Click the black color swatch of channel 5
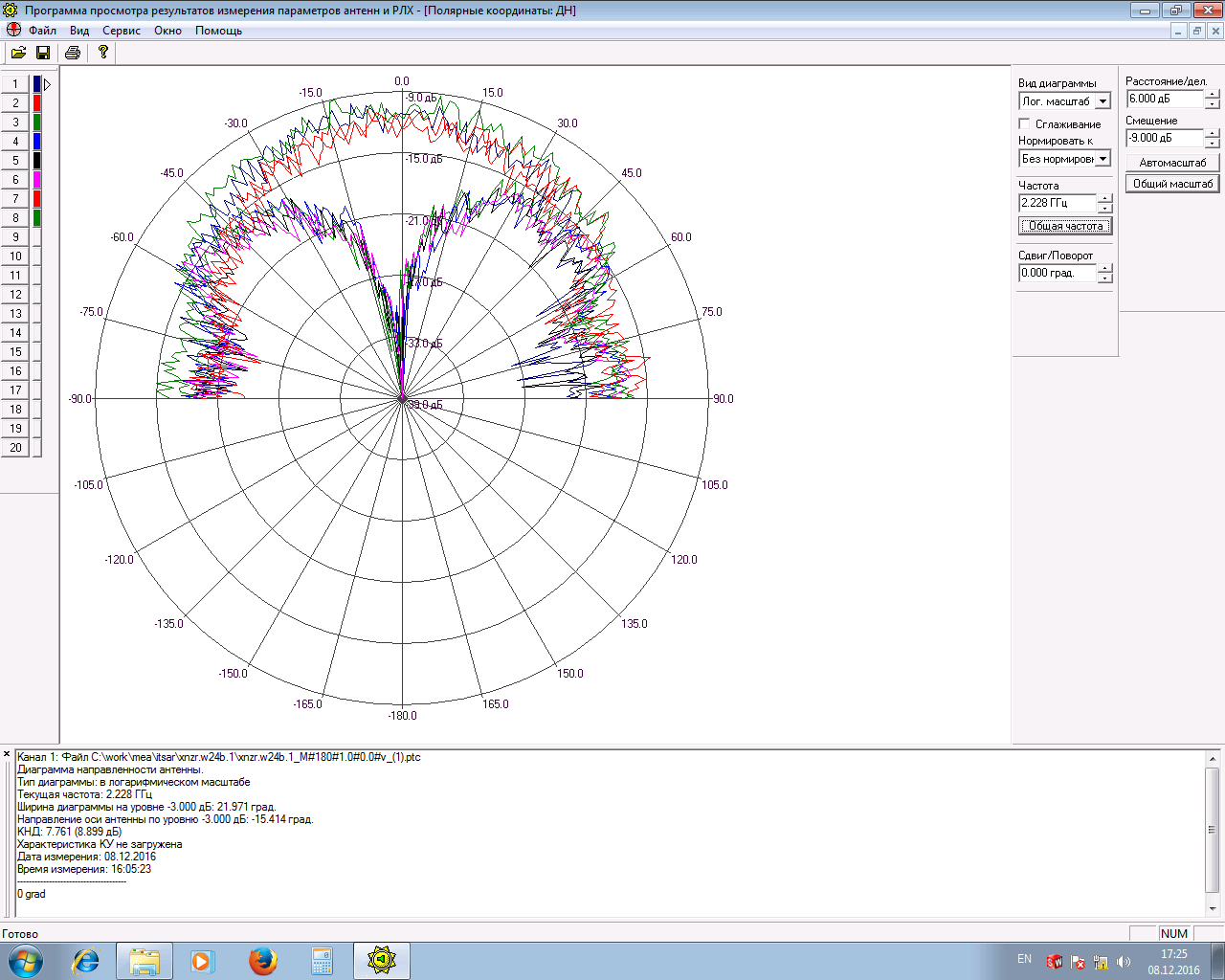Screen dimensions: 1225x980 click(x=37, y=161)
